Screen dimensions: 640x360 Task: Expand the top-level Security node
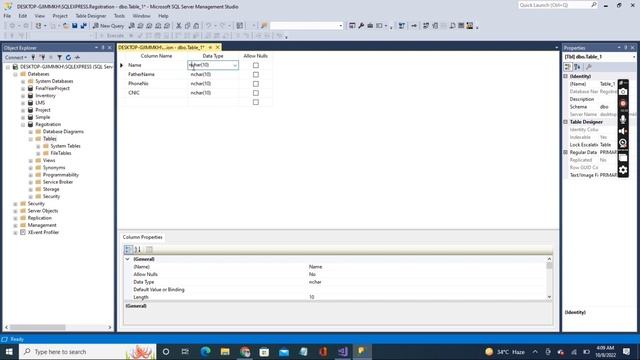coord(15,204)
